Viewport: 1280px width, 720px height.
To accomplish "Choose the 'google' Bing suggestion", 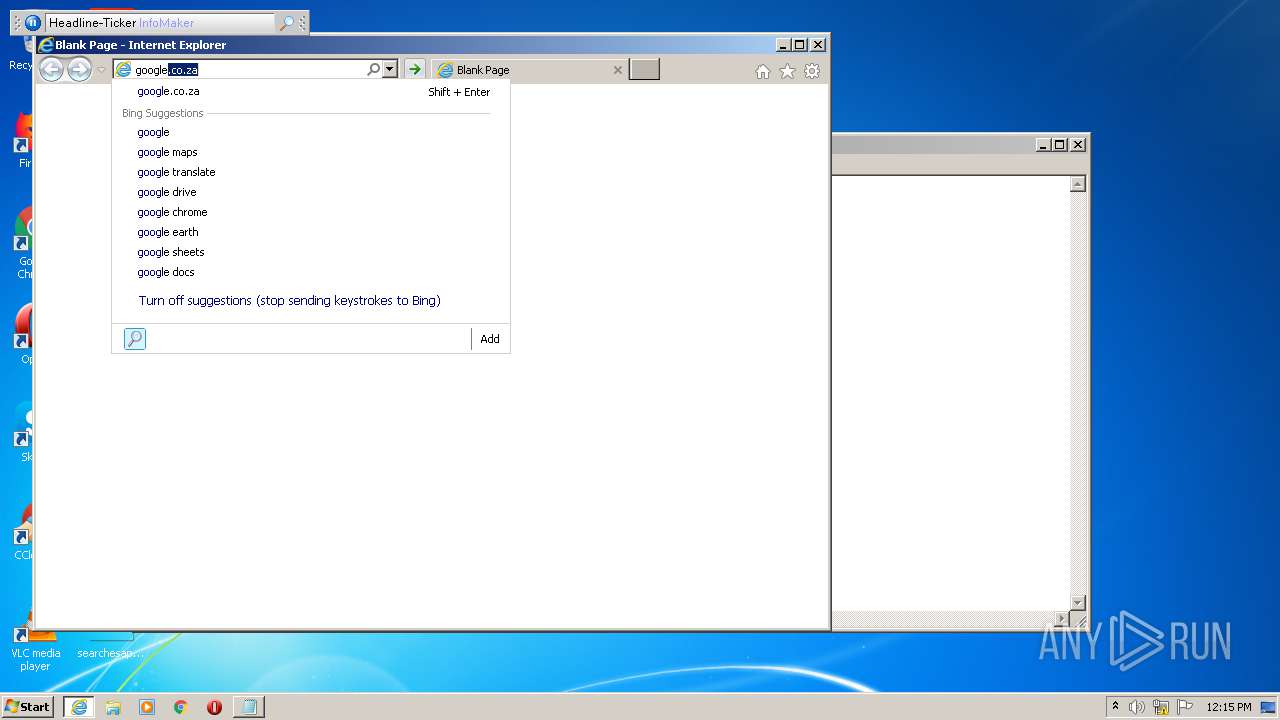I will [x=311, y=132].
